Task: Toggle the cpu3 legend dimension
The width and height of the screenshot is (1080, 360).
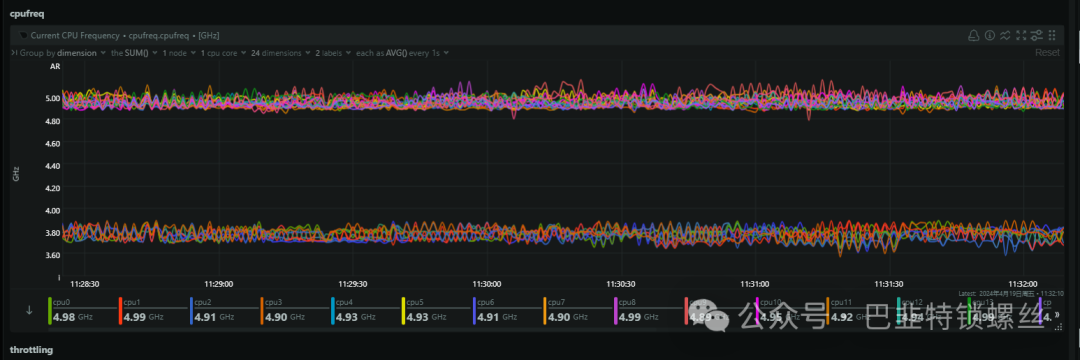Action: 295,310
